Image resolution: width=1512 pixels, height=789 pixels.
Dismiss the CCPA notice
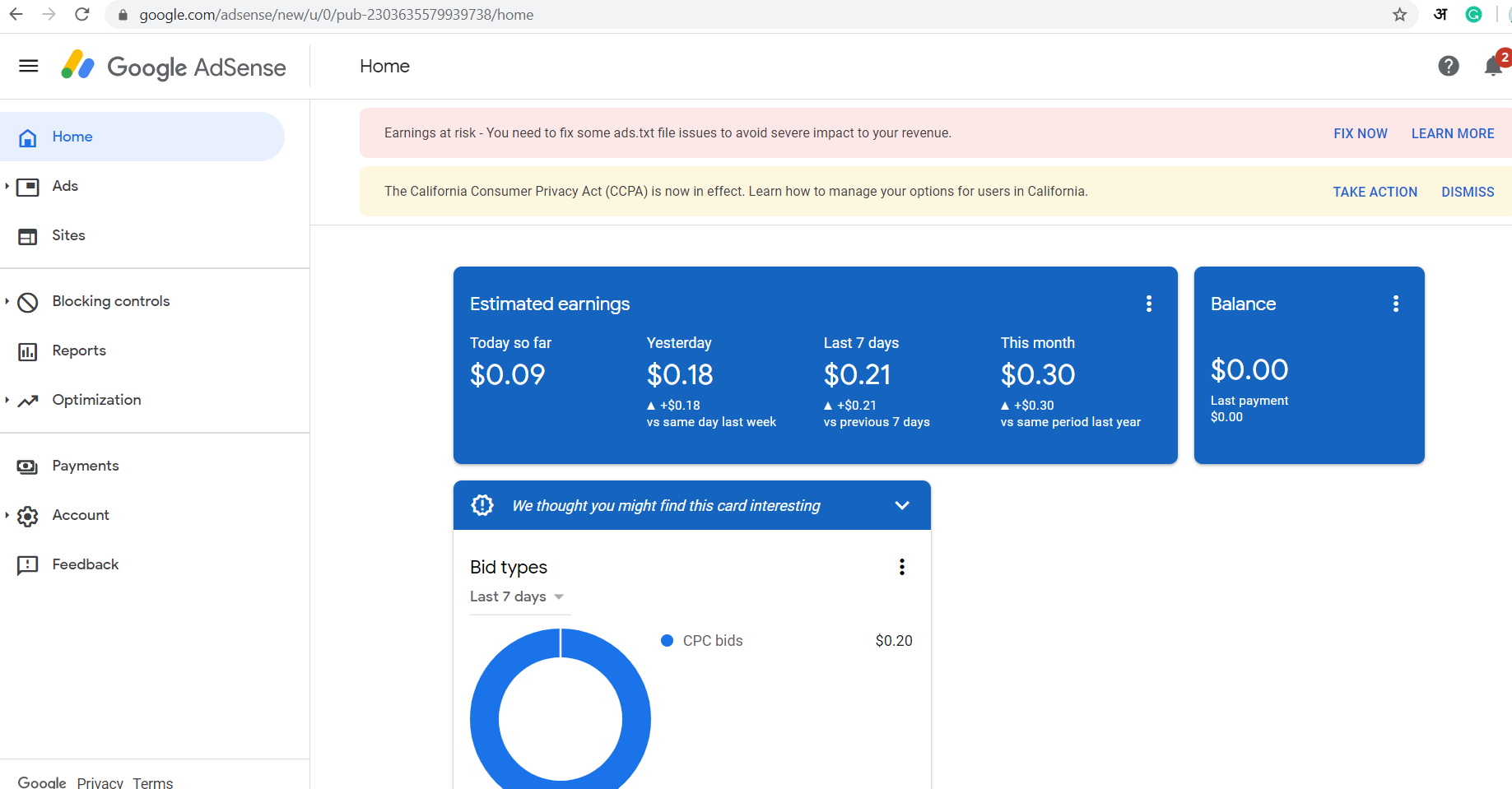coord(1468,191)
